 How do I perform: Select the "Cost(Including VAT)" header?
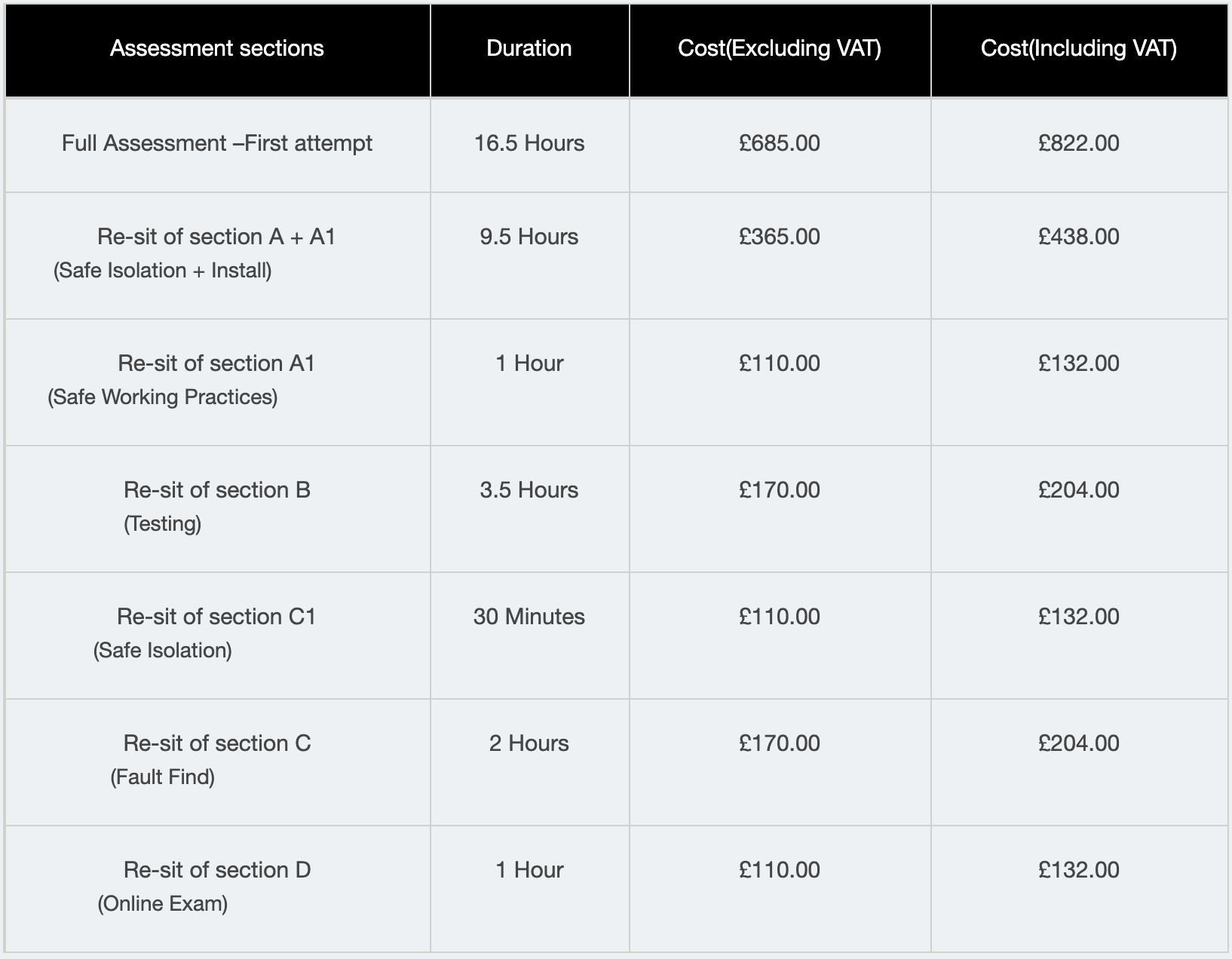[x=1079, y=48]
